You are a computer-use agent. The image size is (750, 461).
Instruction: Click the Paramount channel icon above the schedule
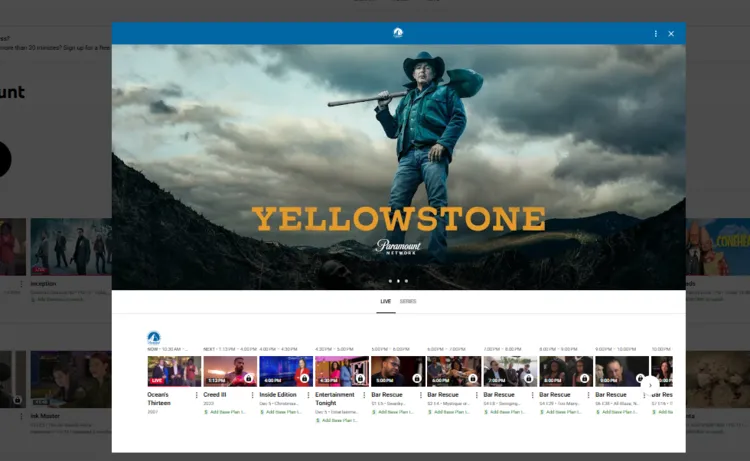[154, 338]
